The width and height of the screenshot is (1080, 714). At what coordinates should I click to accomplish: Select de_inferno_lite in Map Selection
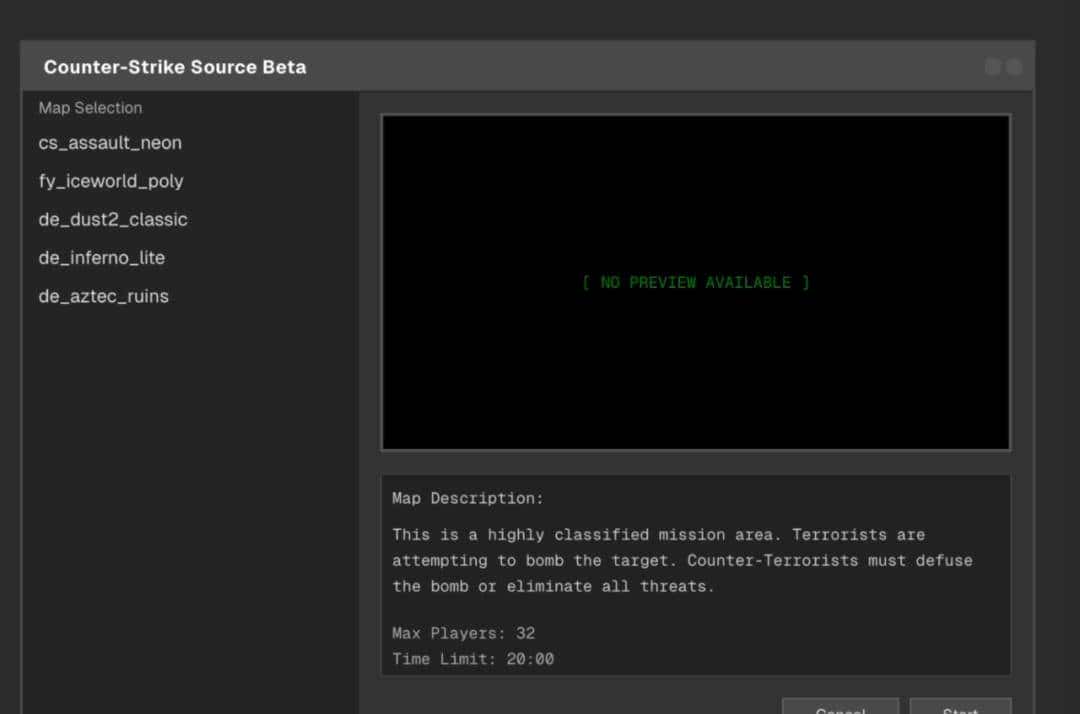coord(102,258)
